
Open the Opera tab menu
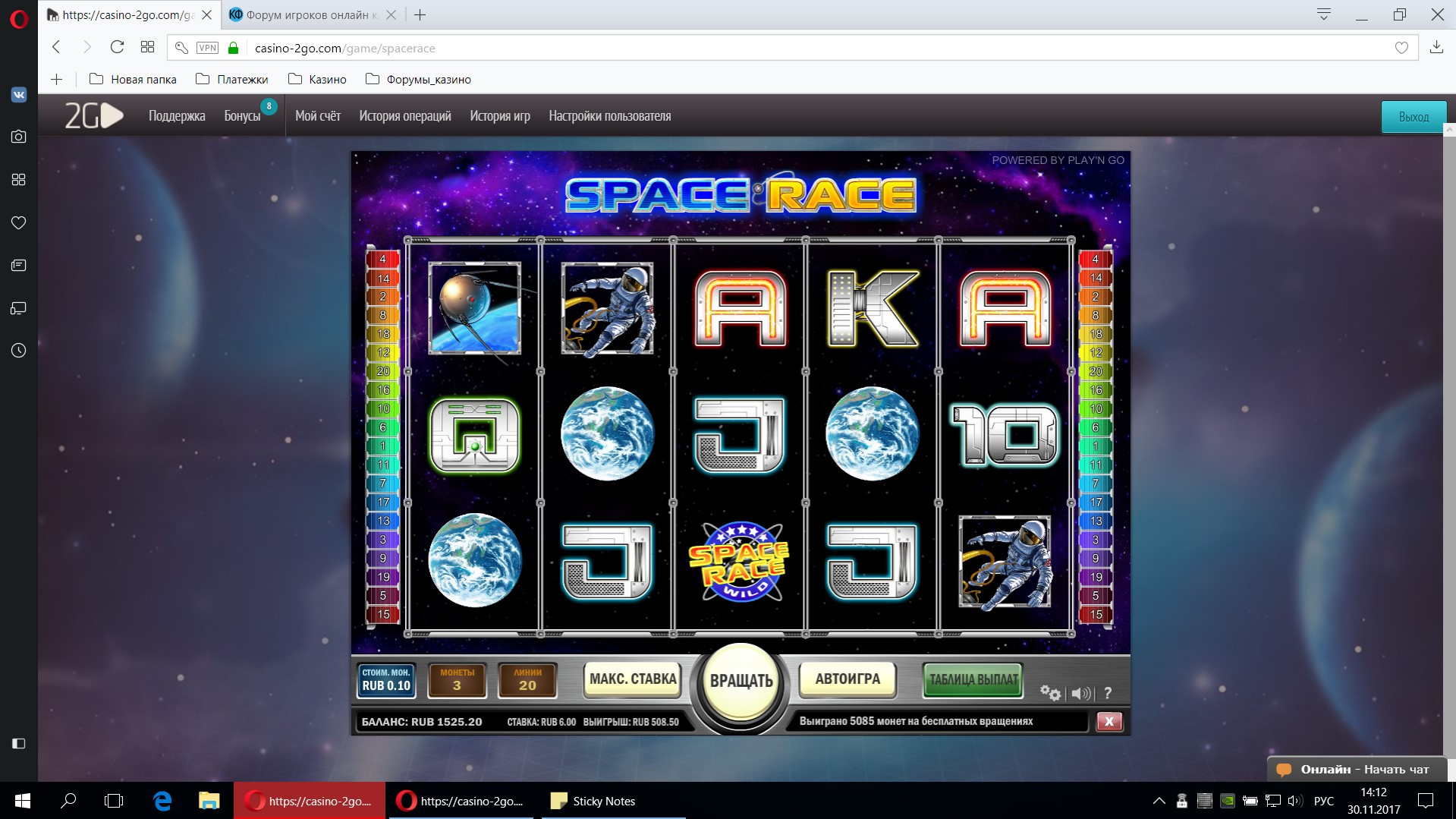(x=1324, y=14)
